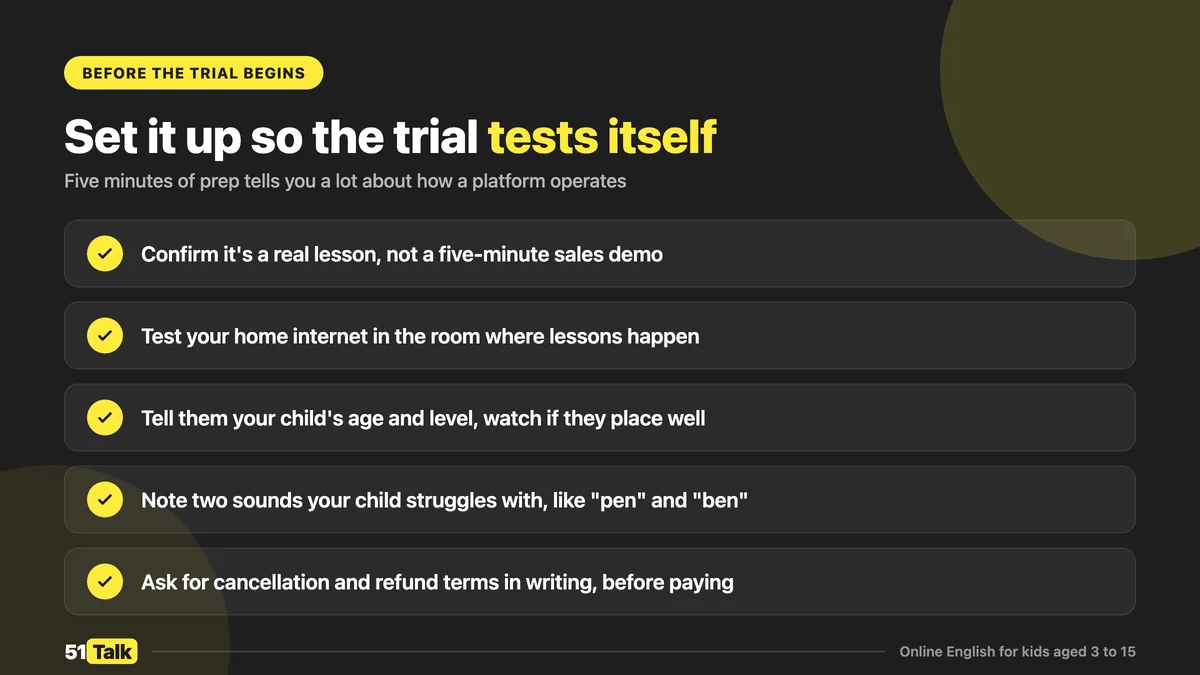
Task: Click the 51Talk logo
Action: [101, 652]
